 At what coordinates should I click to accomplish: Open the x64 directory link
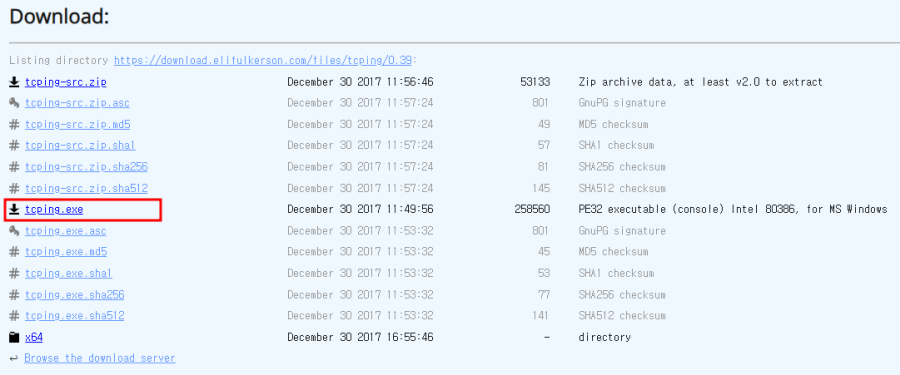pos(34,338)
